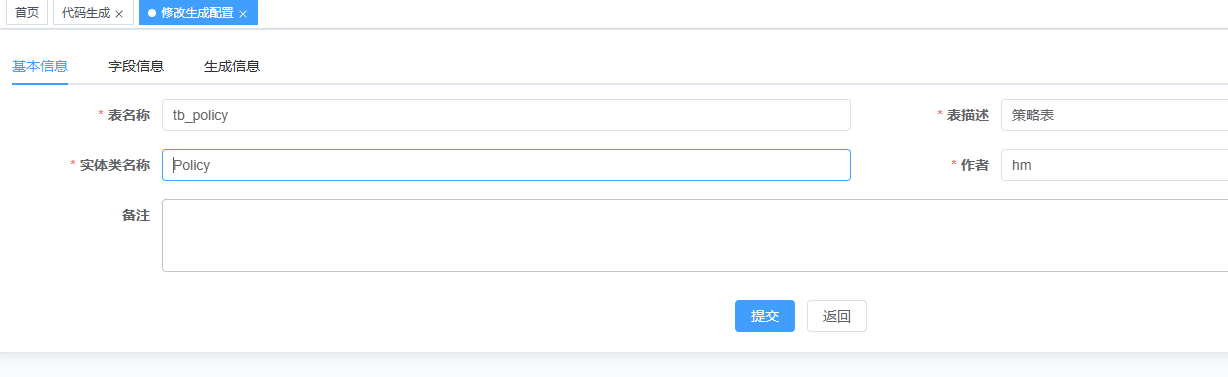Click the 作者 field label
Viewport: 1228px width, 377px height.
pyautogui.click(x=975, y=165)
